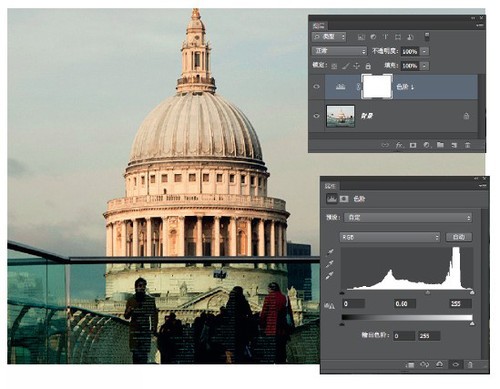500x389 pixels.
Task: Click the midtone input field showing 0.60
Action: point(405,304)
